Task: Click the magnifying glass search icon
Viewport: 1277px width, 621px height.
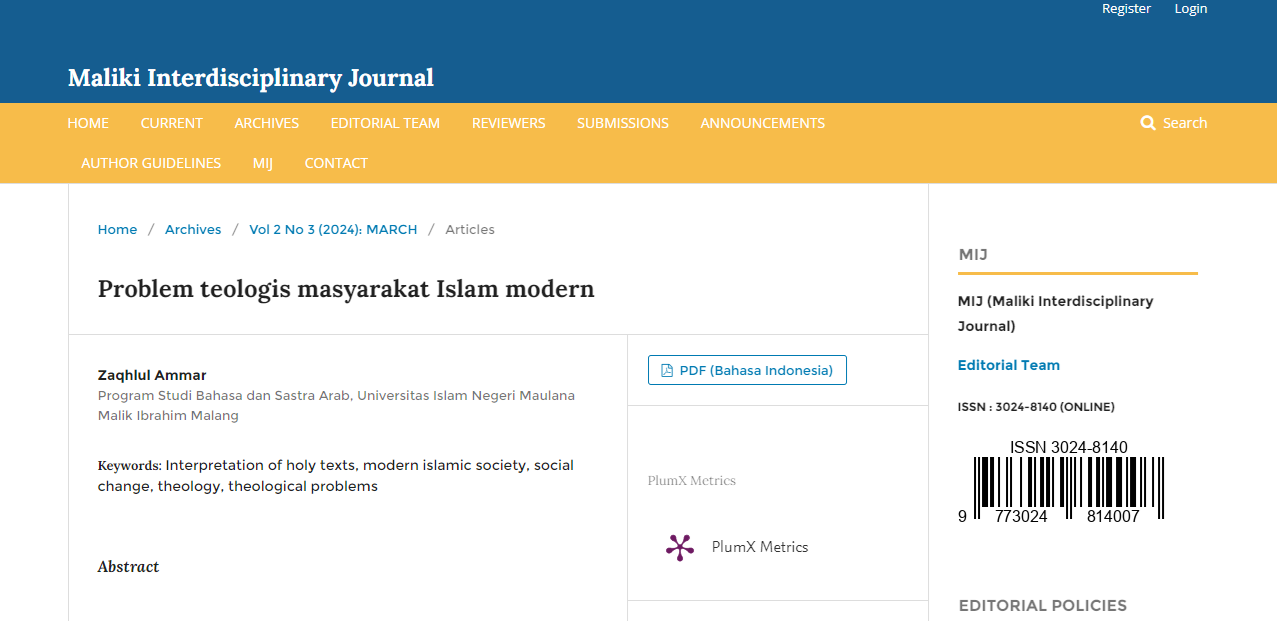Action: point(1148,123)
